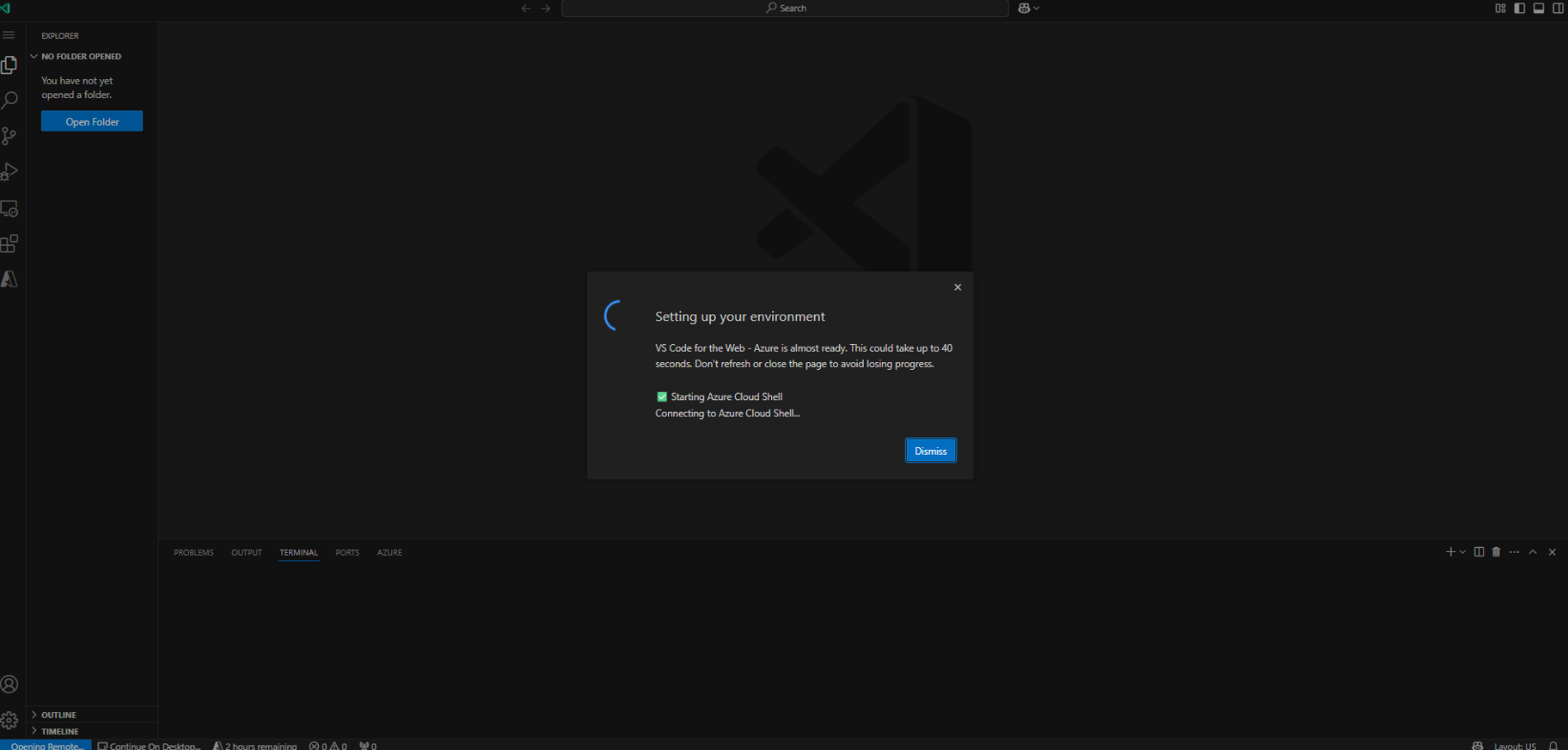Image resolution: width=1568 pixels, height=750 pixels.
Task: Switch to the Azure panel tab
Action: (x=389, y=553)
